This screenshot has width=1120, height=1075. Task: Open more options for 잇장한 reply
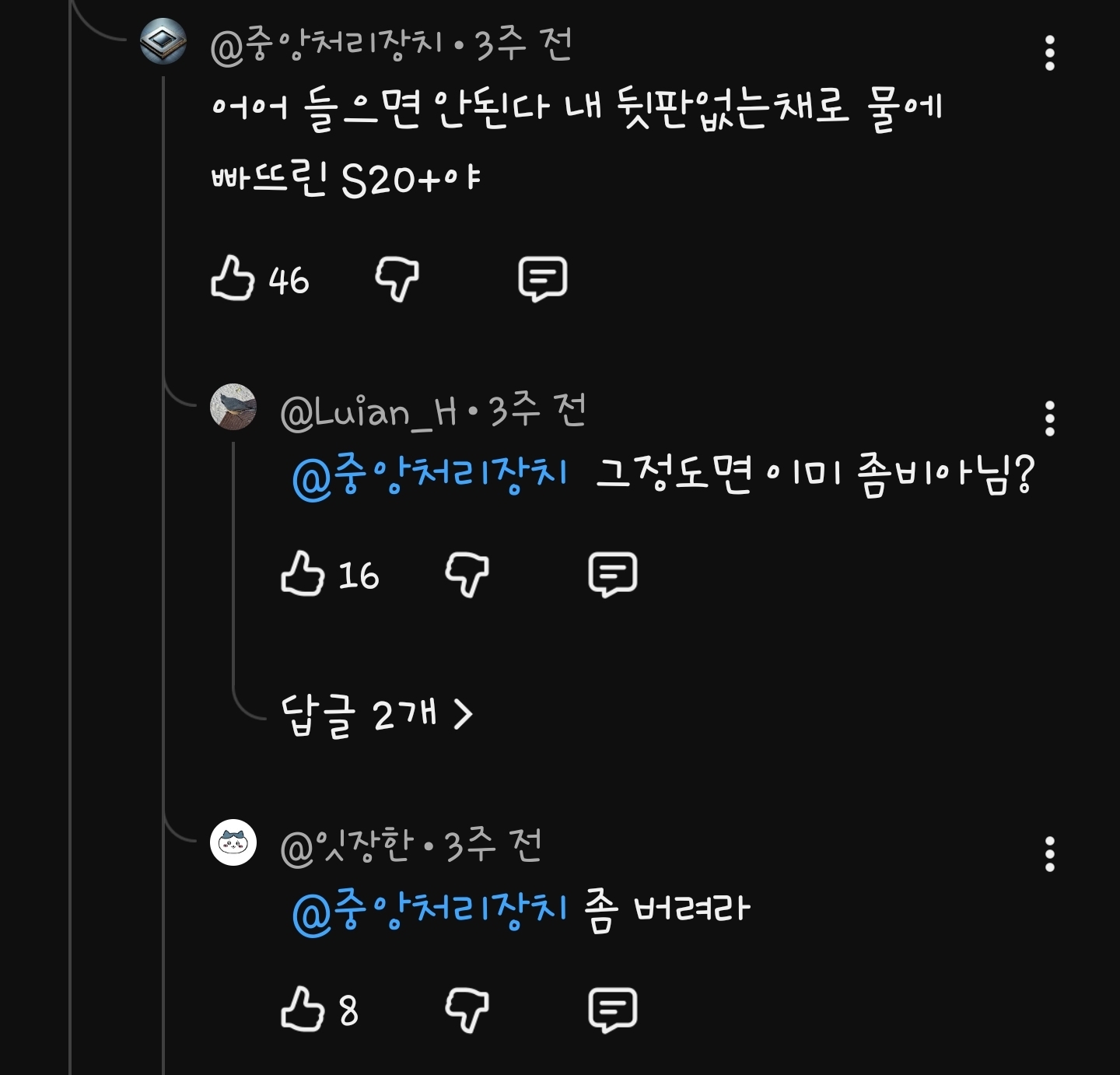[x=1049, y=854]
